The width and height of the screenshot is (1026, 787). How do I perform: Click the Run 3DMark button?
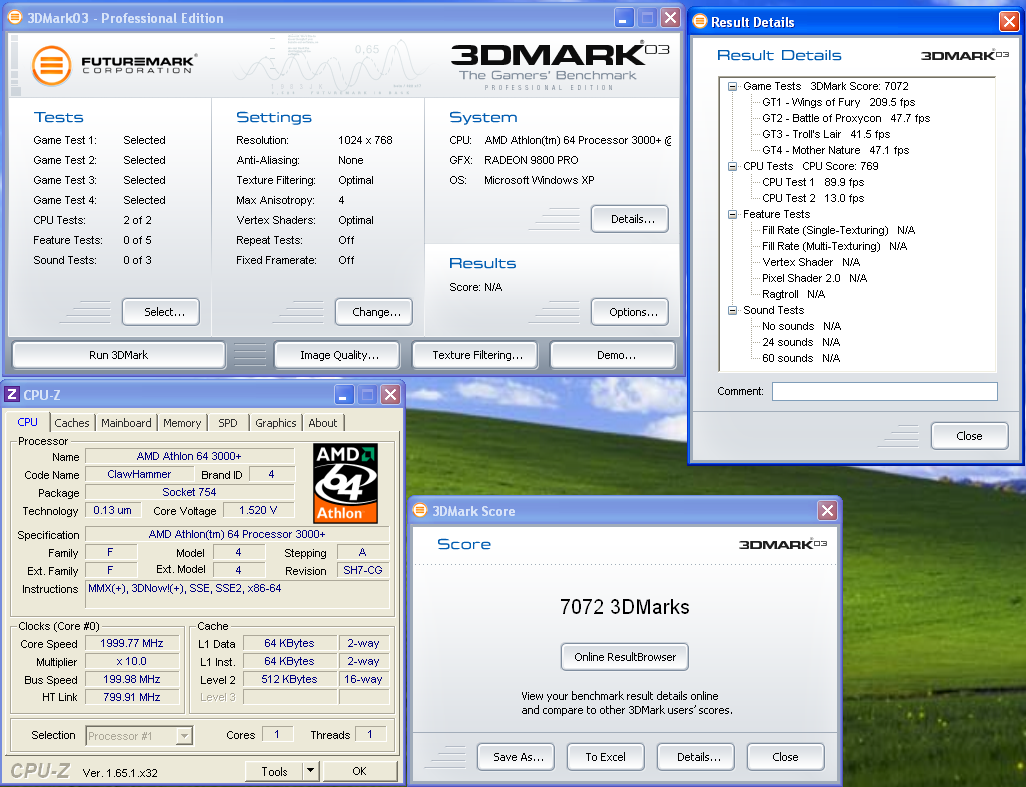(118, 355)
